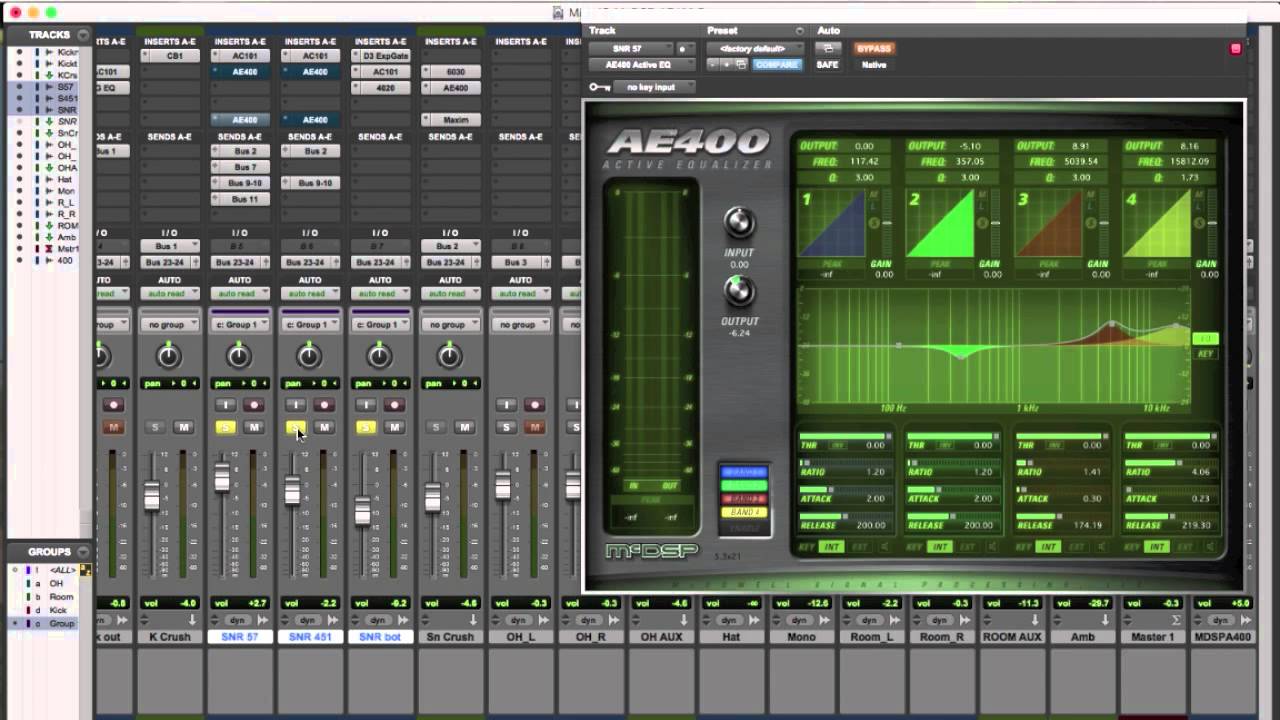This screenshot has height=720, width=1280.
Task: Click the AE400 Output knob
Action: 739,291
